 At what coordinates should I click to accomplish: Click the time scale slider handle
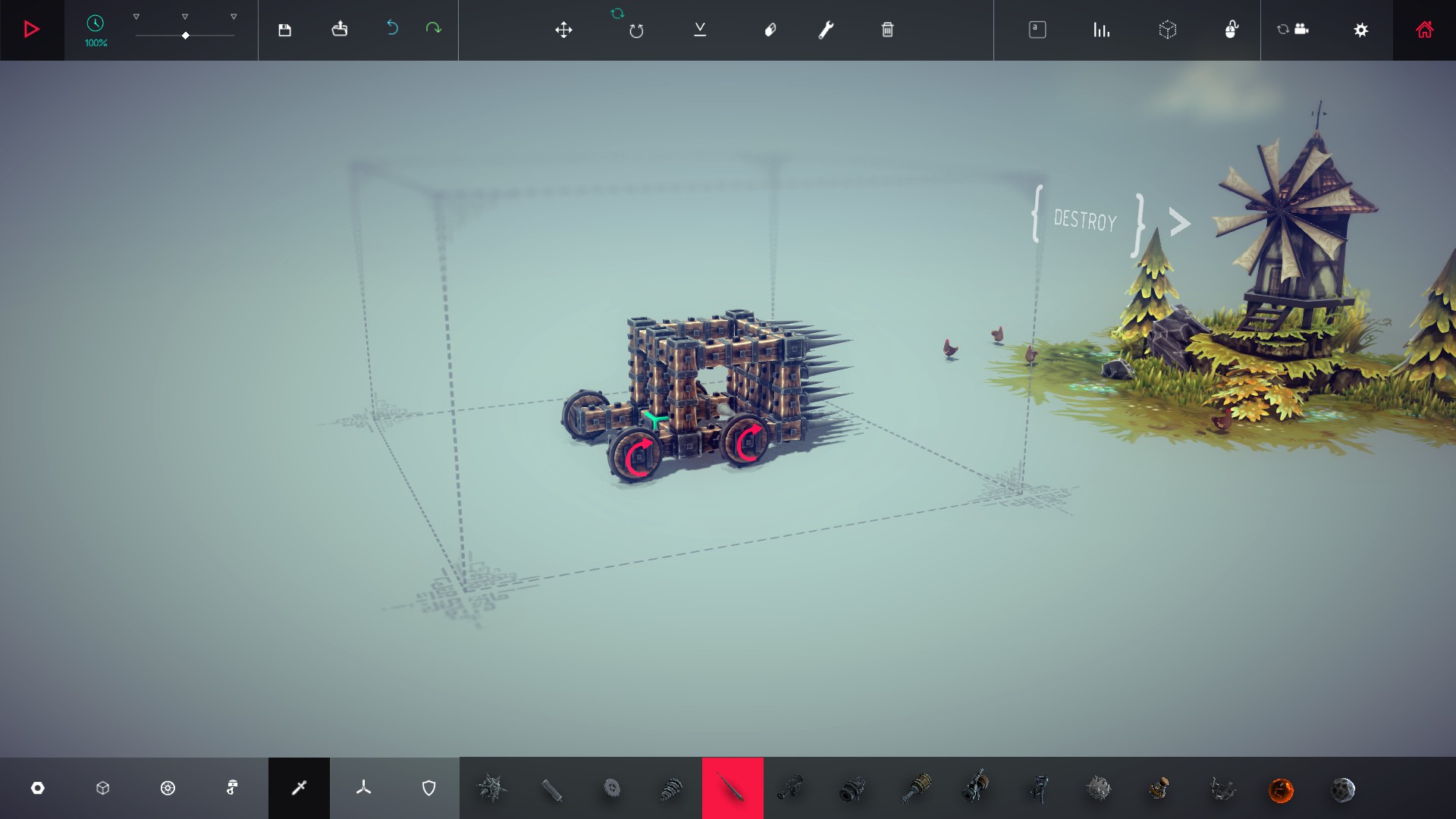[186, 36]
